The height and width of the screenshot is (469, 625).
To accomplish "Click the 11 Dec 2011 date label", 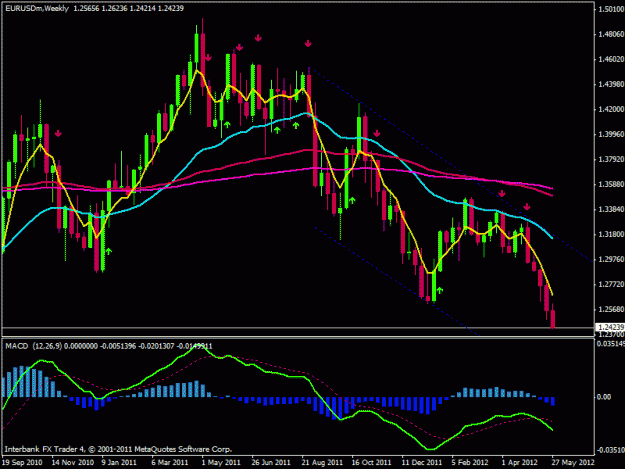I will (x=422, y=463).
